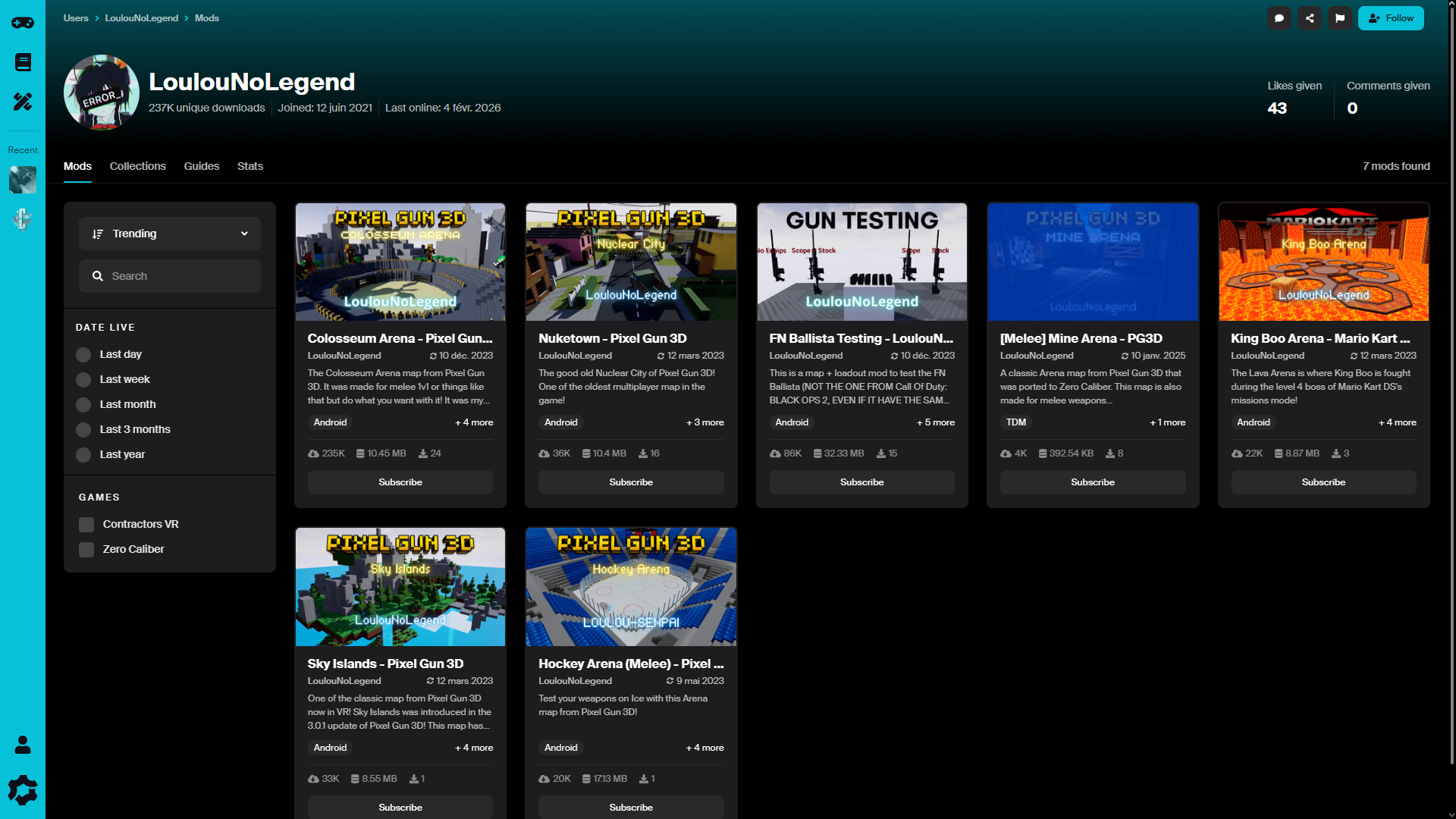Click the comment bubble icon button
This screenshot has width=1456, height=819.
coord(1279,18)
